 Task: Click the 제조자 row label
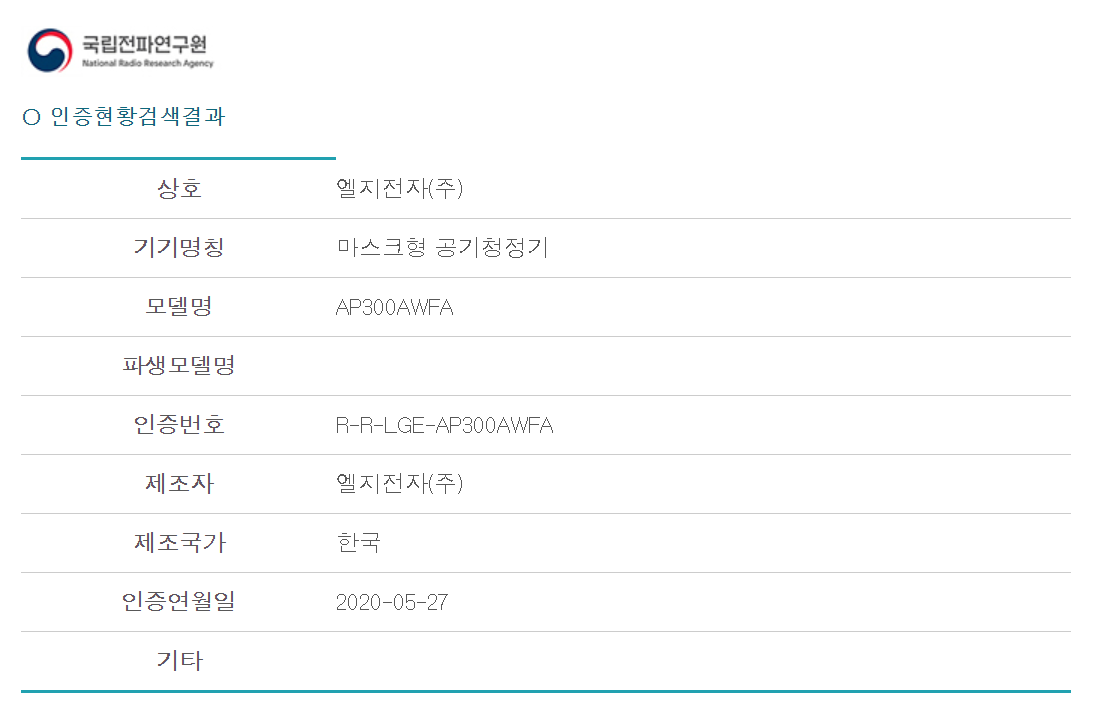pos(179,484)
